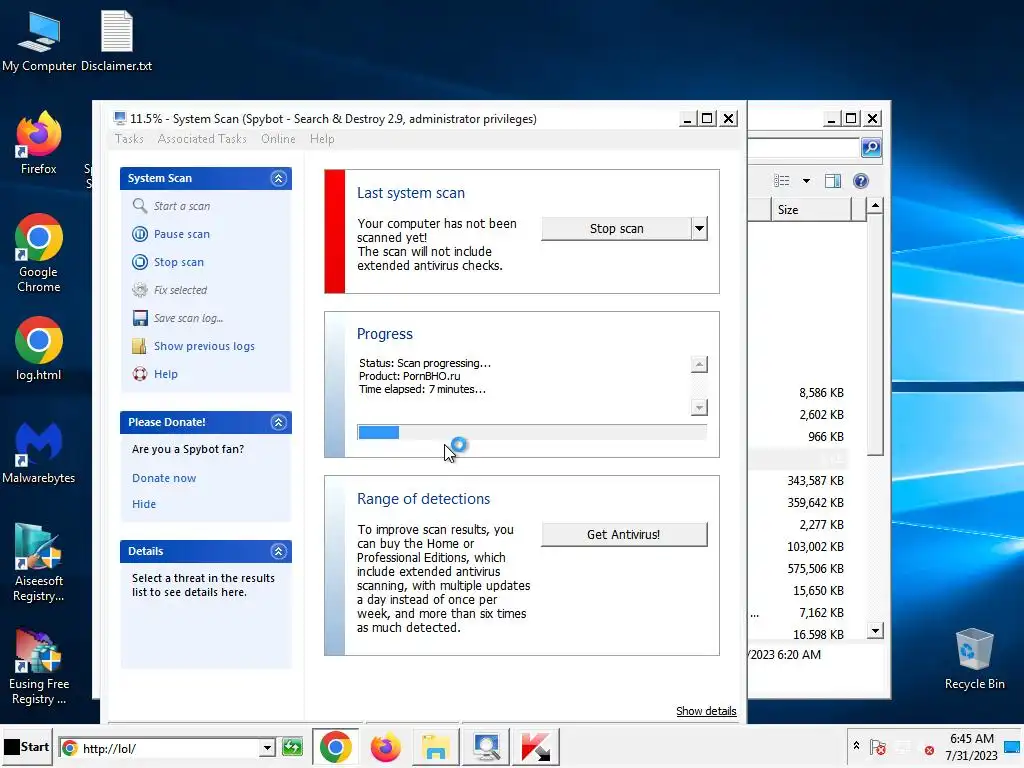Select the Recycle Bin icon
Viewport: 1024px width, 768px height.
974,658
